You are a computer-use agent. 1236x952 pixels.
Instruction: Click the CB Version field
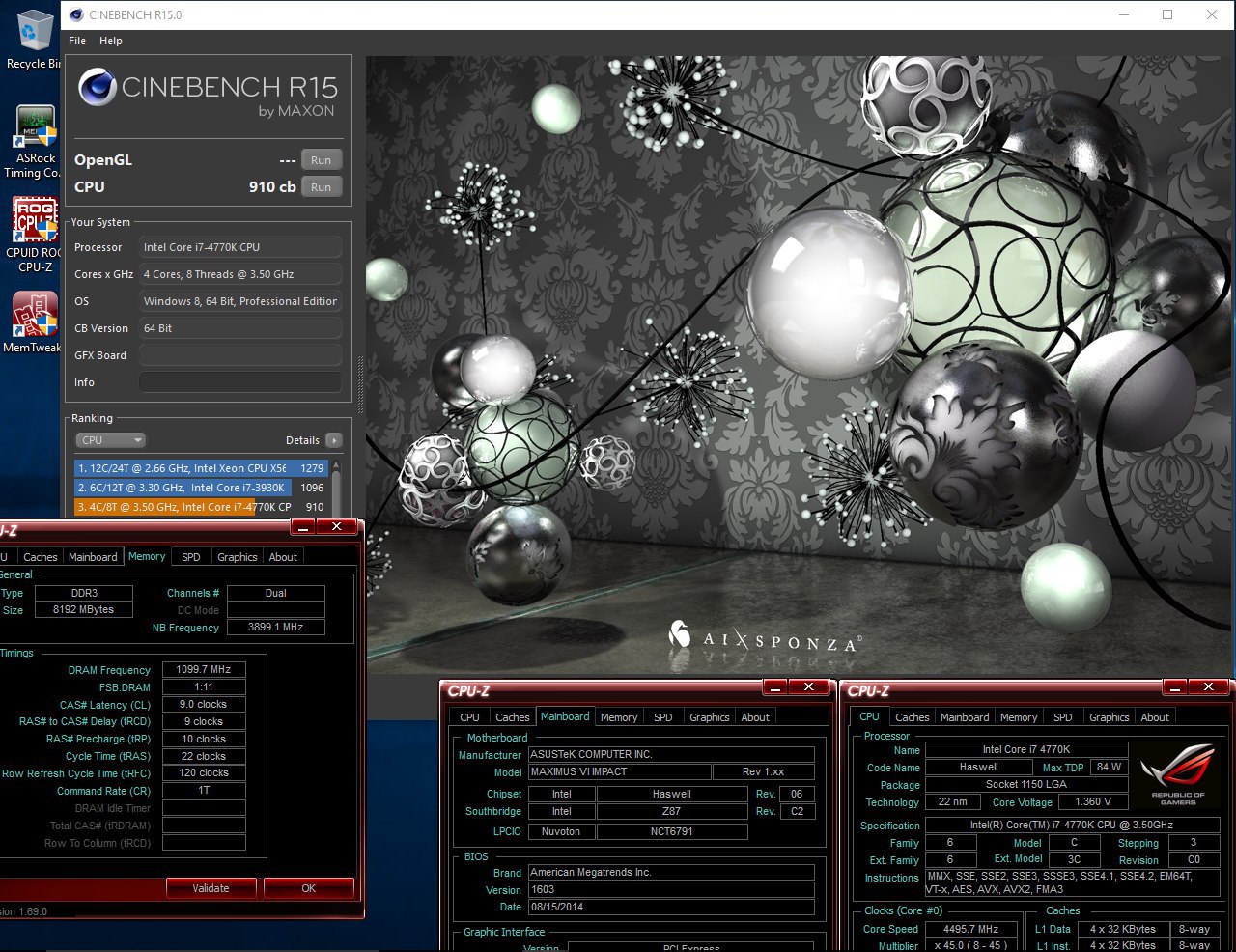point(240,328)
